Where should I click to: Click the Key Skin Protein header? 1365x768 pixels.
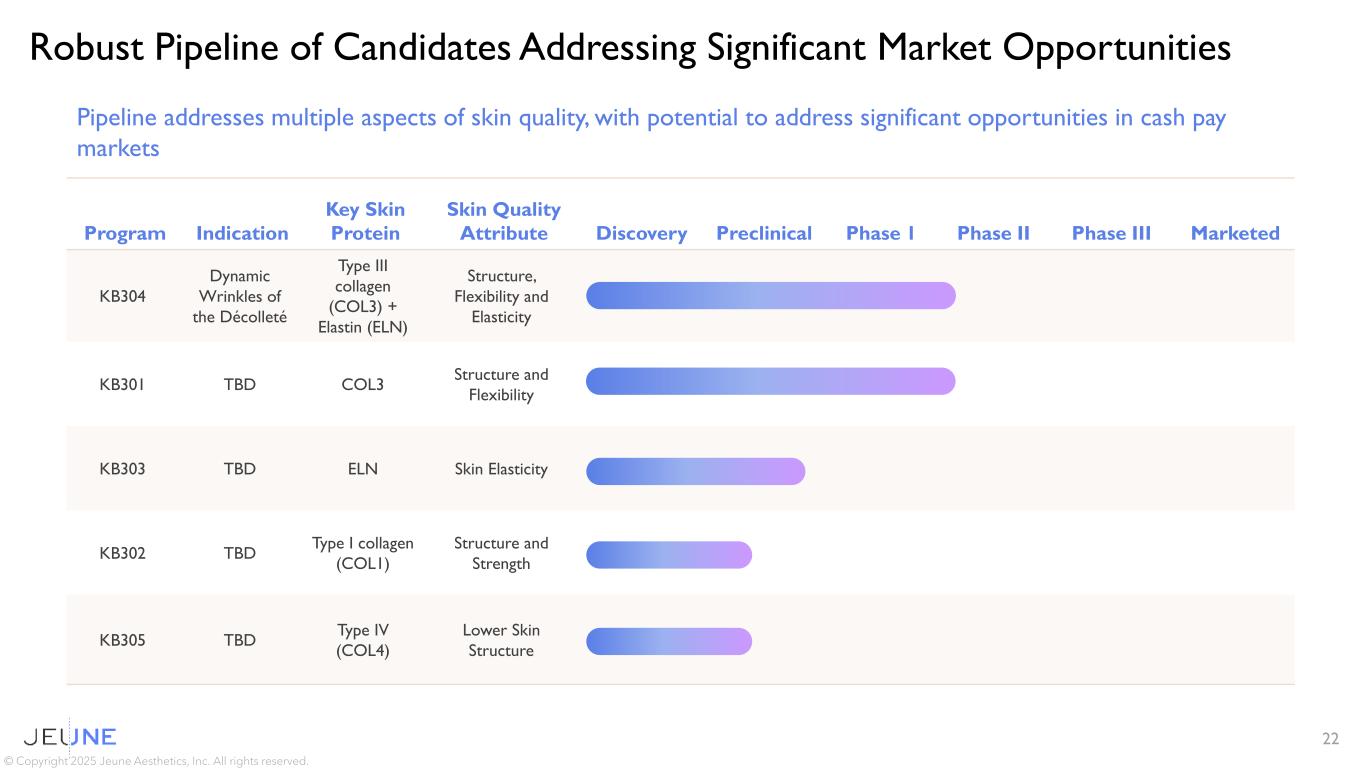point(365,221)
